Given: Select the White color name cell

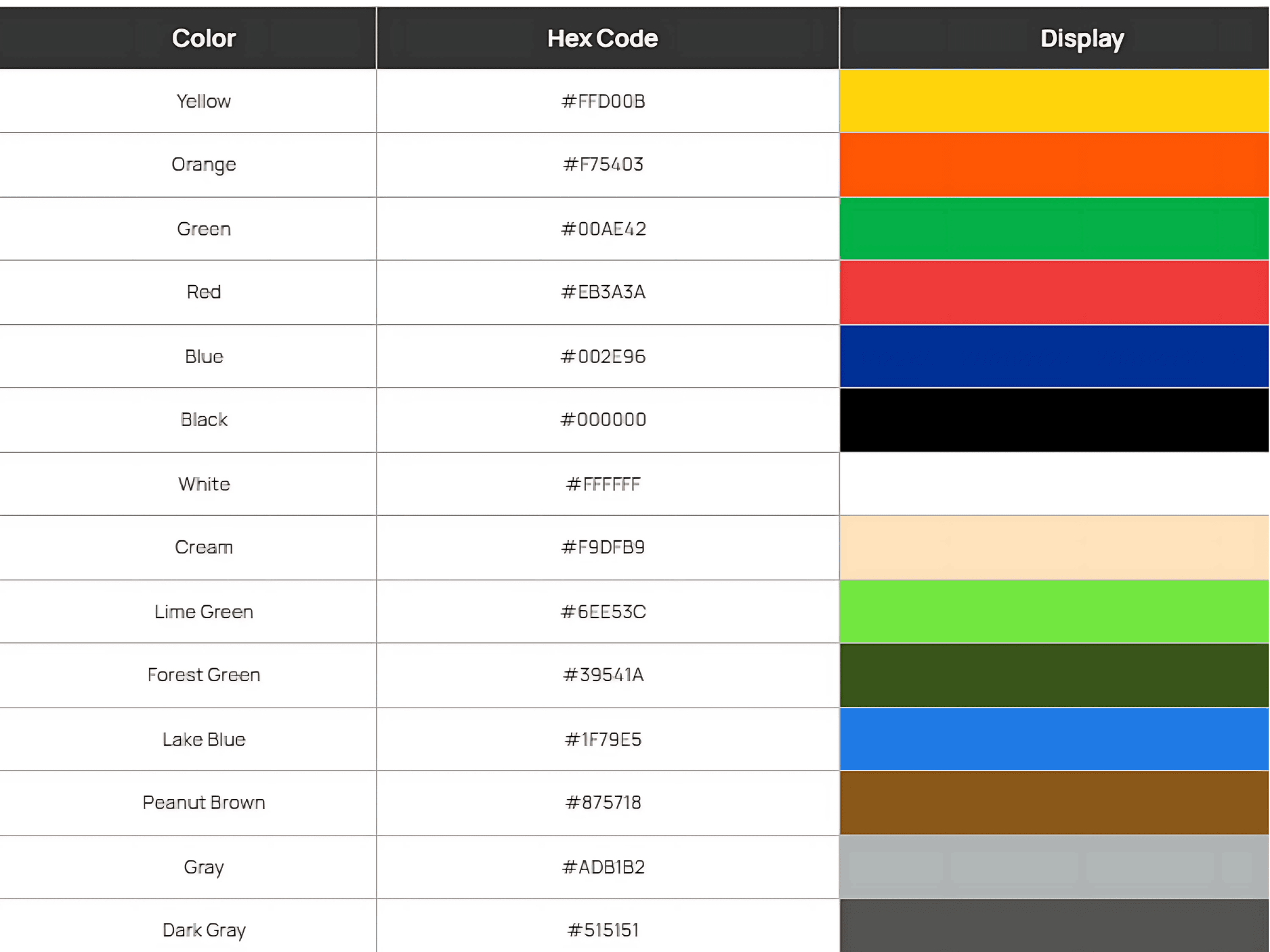Looking at the screenshot, I should click(x=204, y=484).
